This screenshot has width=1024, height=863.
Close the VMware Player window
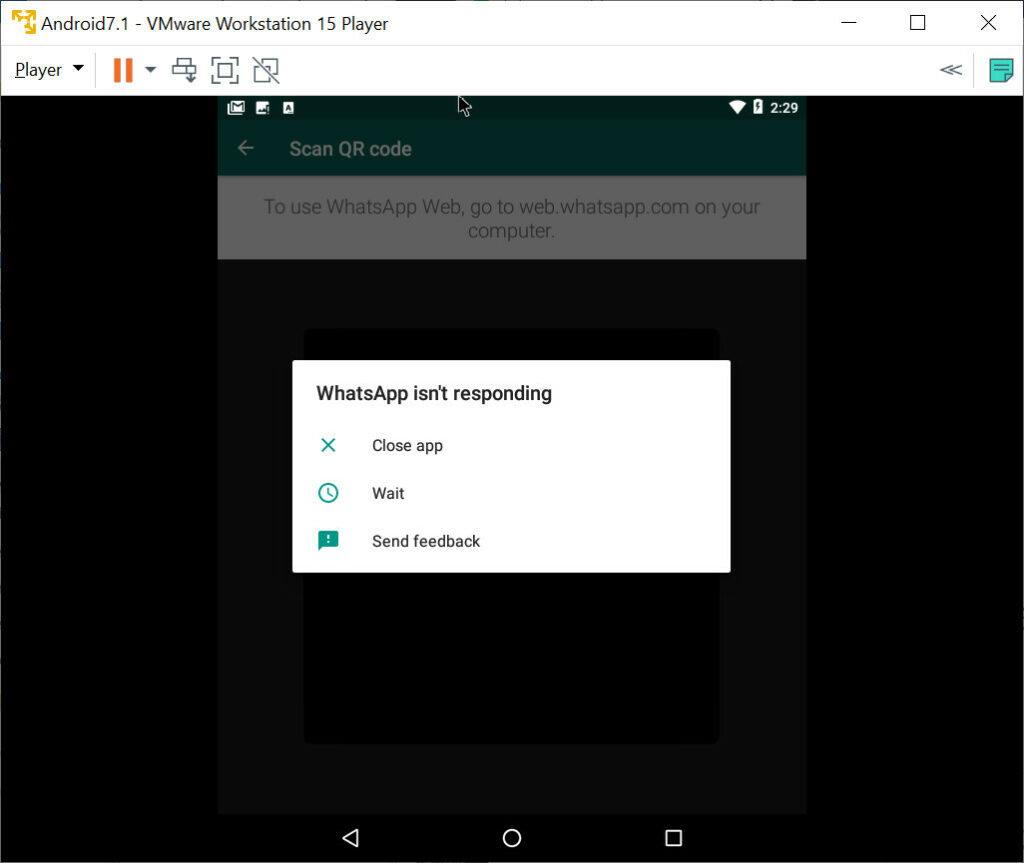point(988,22)
